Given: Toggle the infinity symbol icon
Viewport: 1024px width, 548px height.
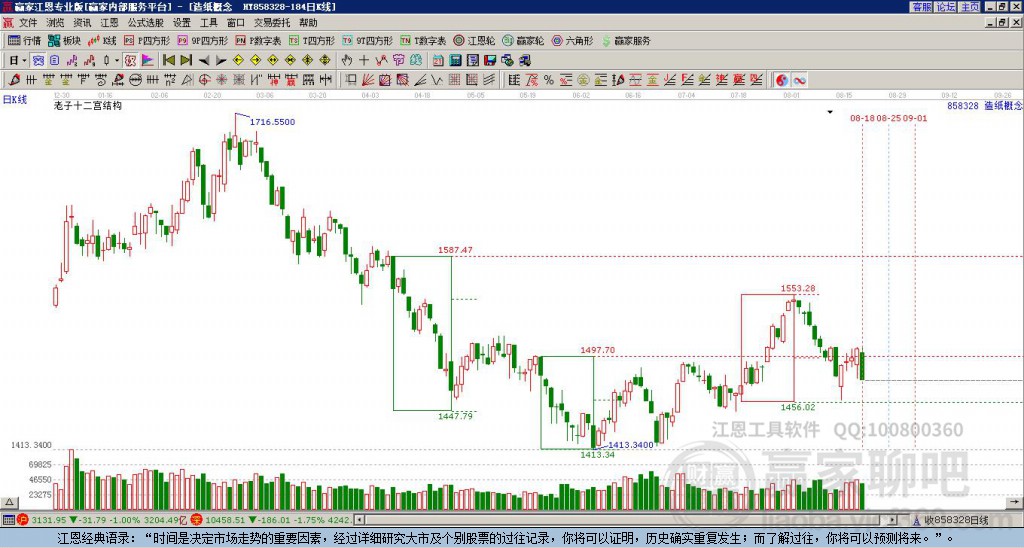Looking at the screenshot, I should (799, 80).
